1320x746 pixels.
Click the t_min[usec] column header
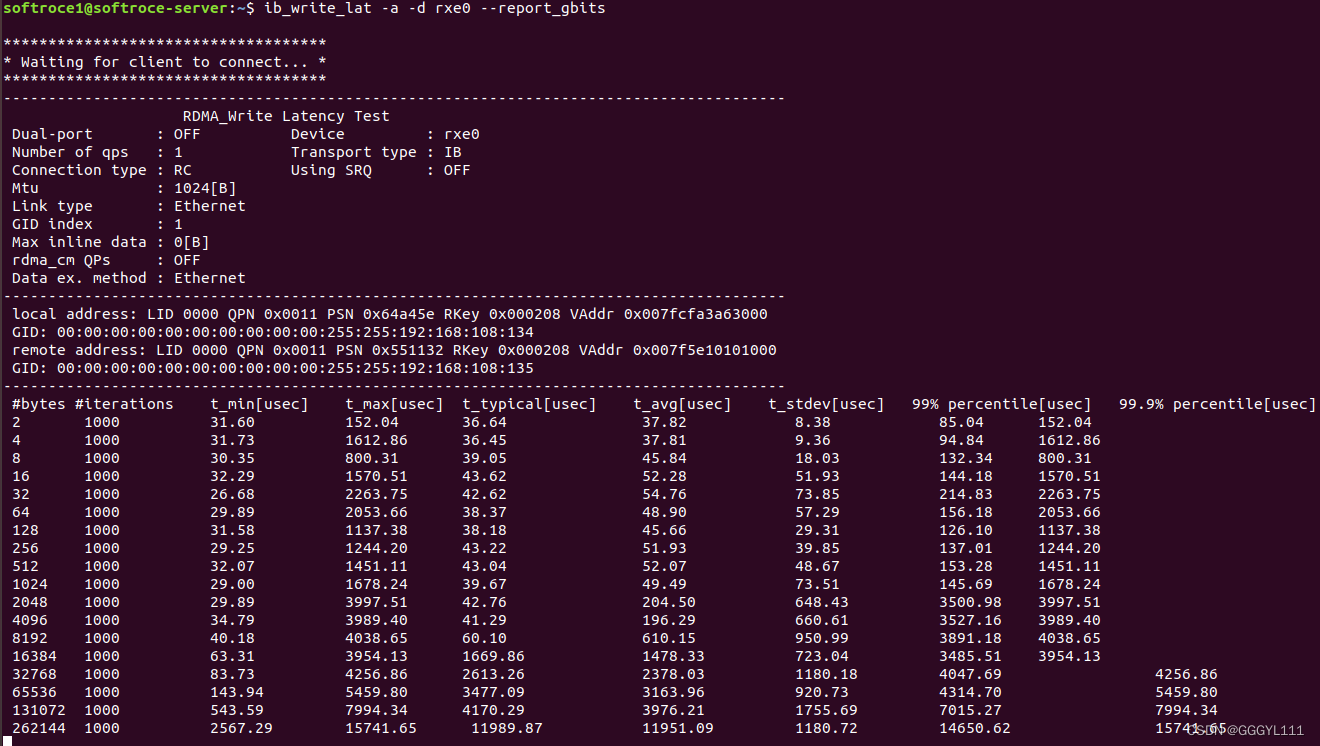coord(259,404)
